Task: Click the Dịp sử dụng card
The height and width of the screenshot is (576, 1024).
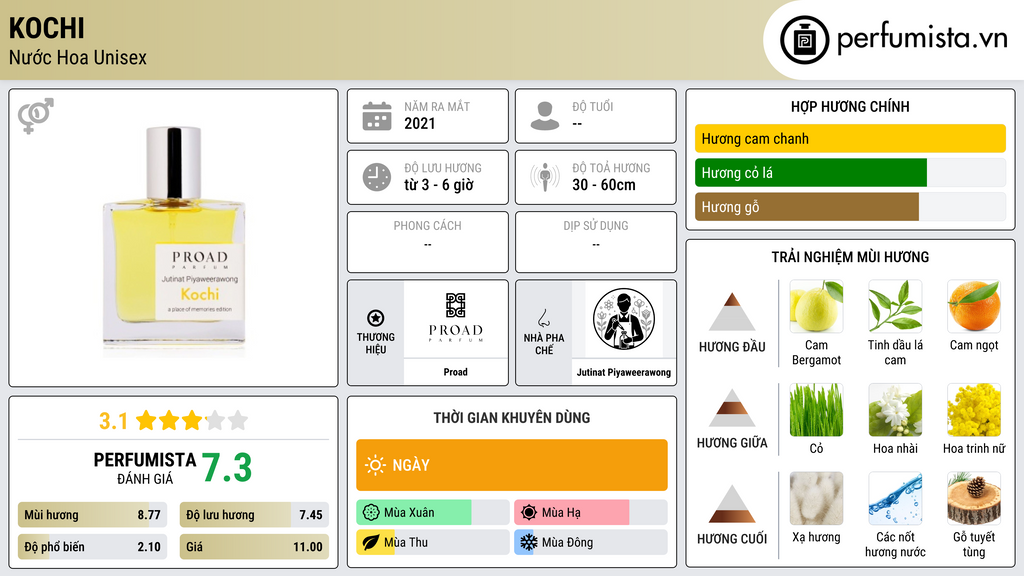Action: pos(596,242)
